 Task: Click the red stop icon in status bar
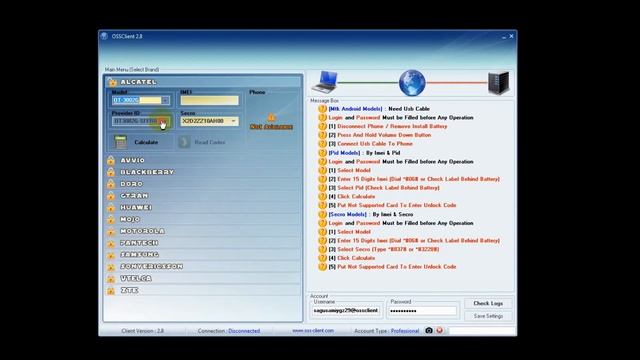[440, 330]
